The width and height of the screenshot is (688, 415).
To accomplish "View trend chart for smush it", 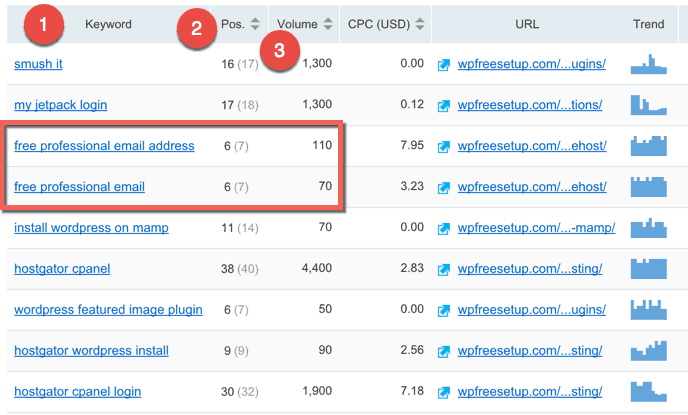I will (x=649, y=64).
